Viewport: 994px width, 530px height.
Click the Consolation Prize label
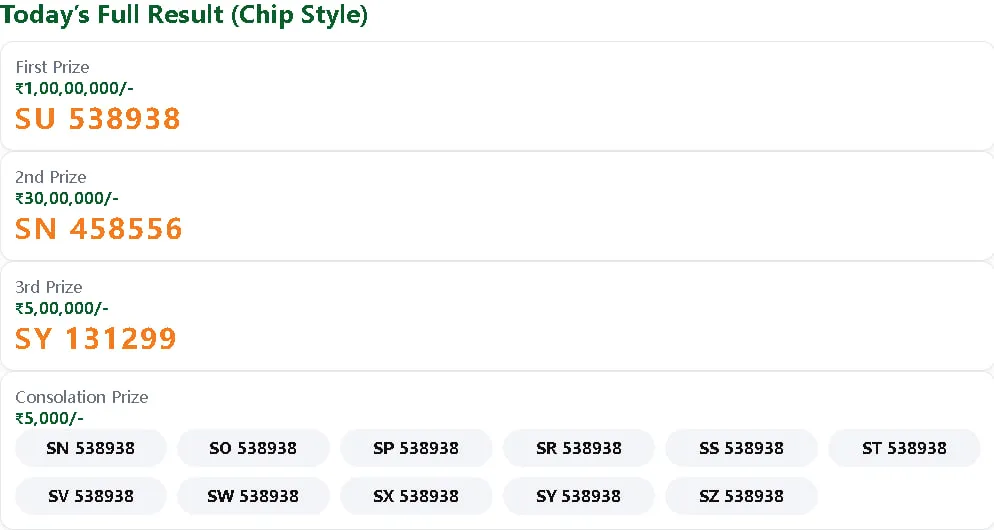coord(82,398)
